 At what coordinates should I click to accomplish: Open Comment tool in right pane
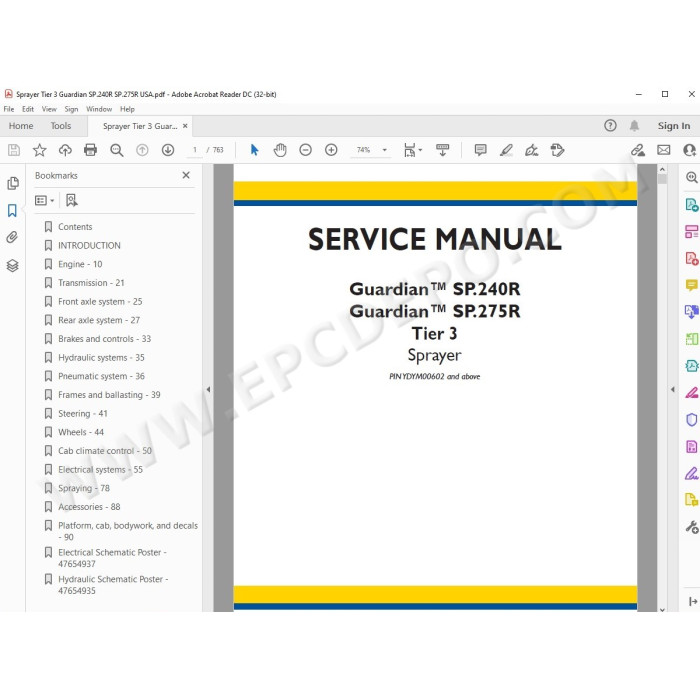(x=692, y=285)
